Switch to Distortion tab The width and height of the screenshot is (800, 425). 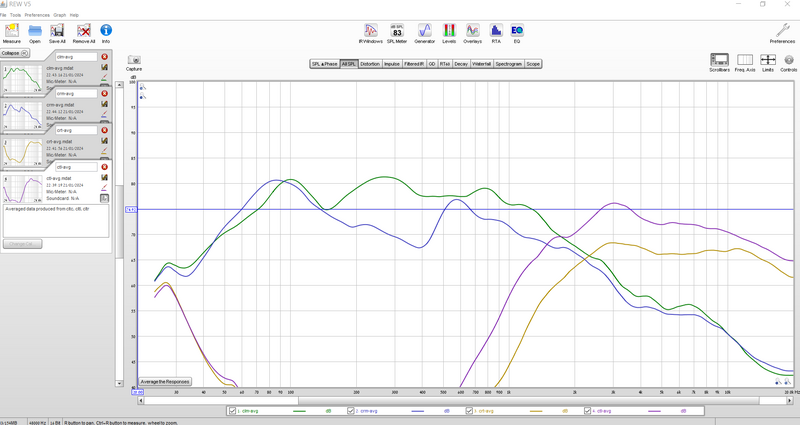370,64
